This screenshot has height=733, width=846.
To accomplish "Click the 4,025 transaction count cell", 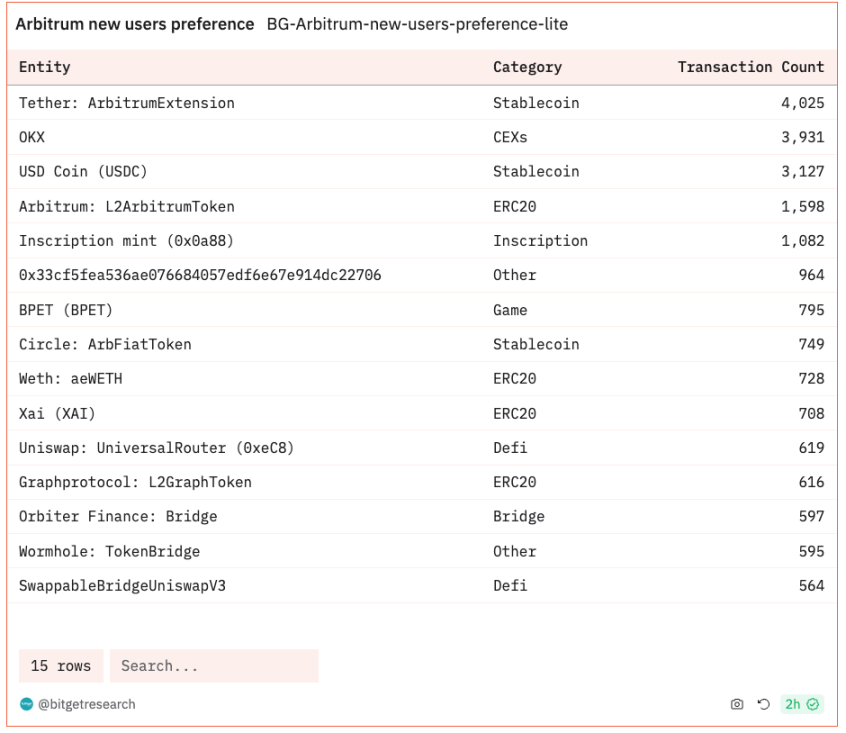I will point(802,103).
